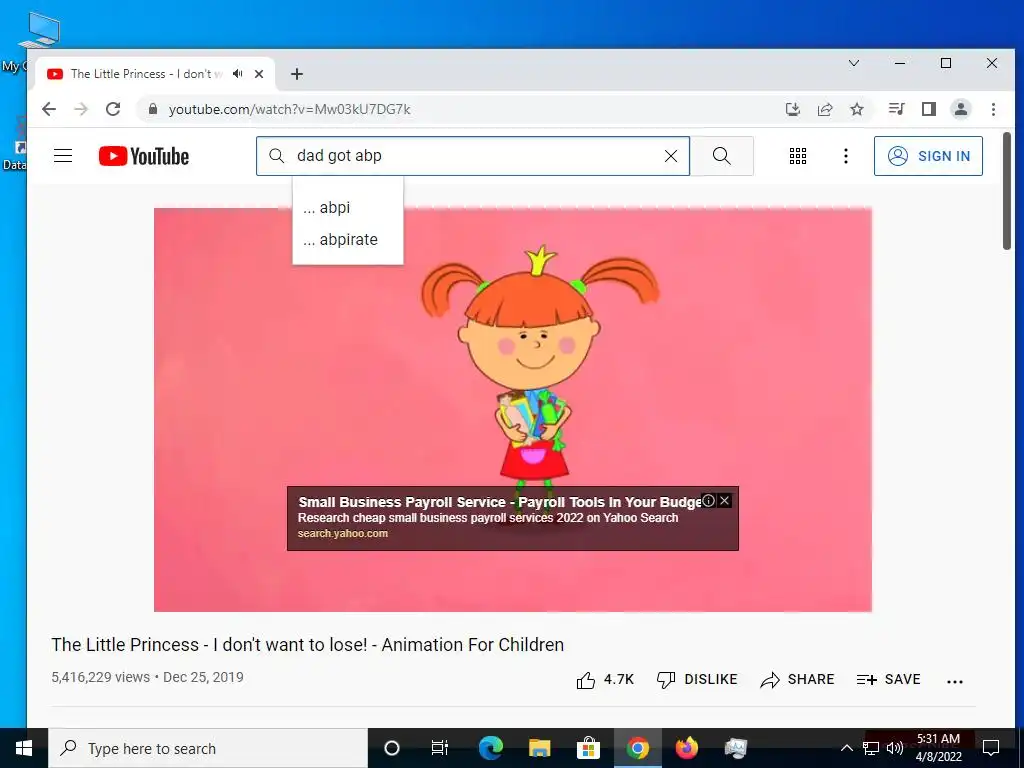
Task: Open Firefox from taskbar
Action: pyautogui.click(x=686, y=748)
